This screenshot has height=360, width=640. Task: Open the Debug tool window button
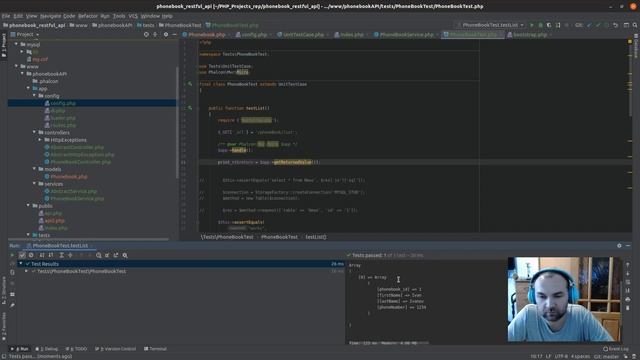[x=47, y=349]
